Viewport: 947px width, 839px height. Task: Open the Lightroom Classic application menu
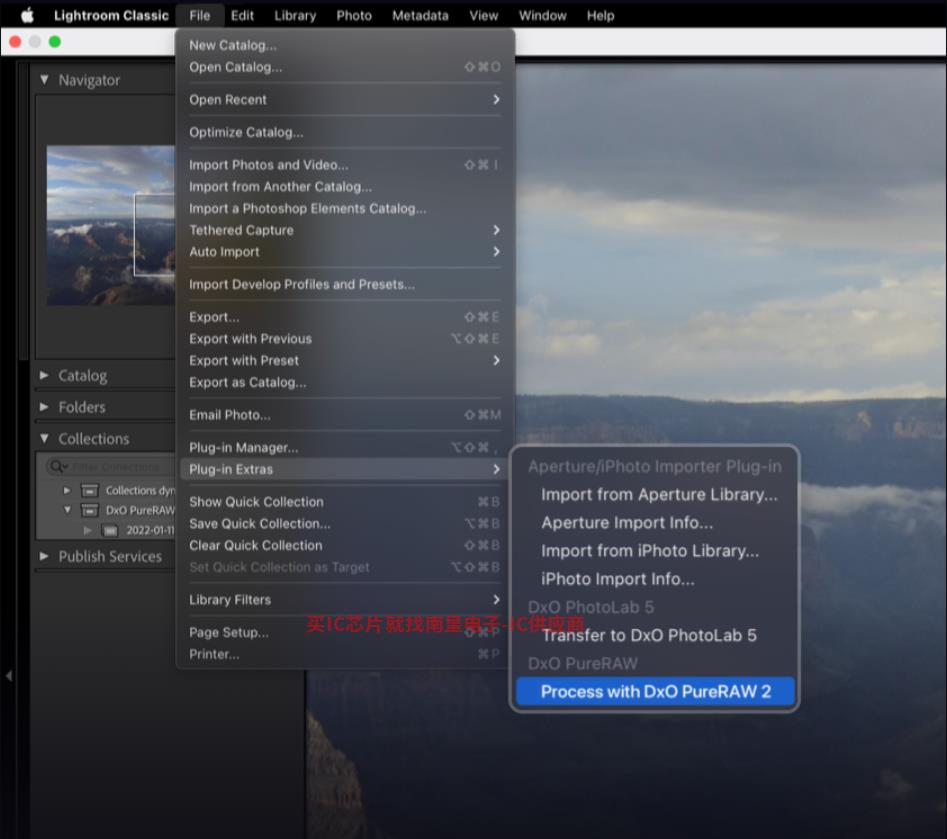click(x=111, y=16)
